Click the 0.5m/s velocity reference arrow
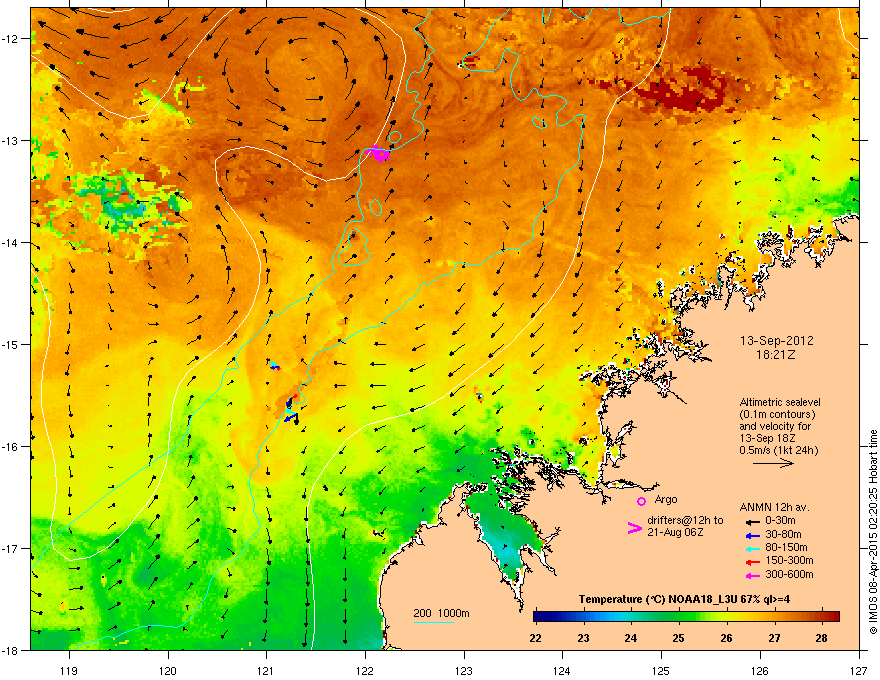This screenshot has width=880, height=680. click(x=773, y=463)
